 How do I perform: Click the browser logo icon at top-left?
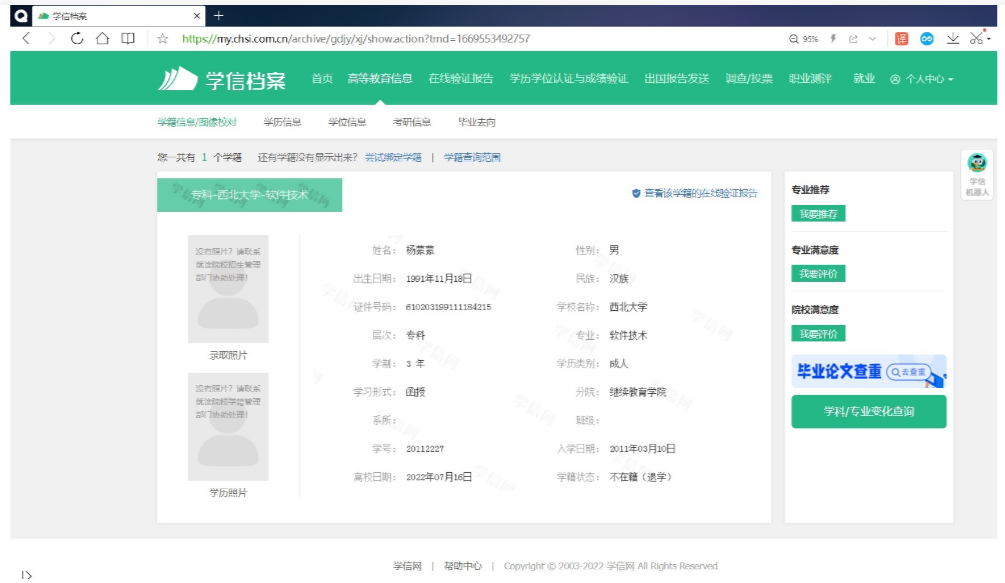[21, 15]
